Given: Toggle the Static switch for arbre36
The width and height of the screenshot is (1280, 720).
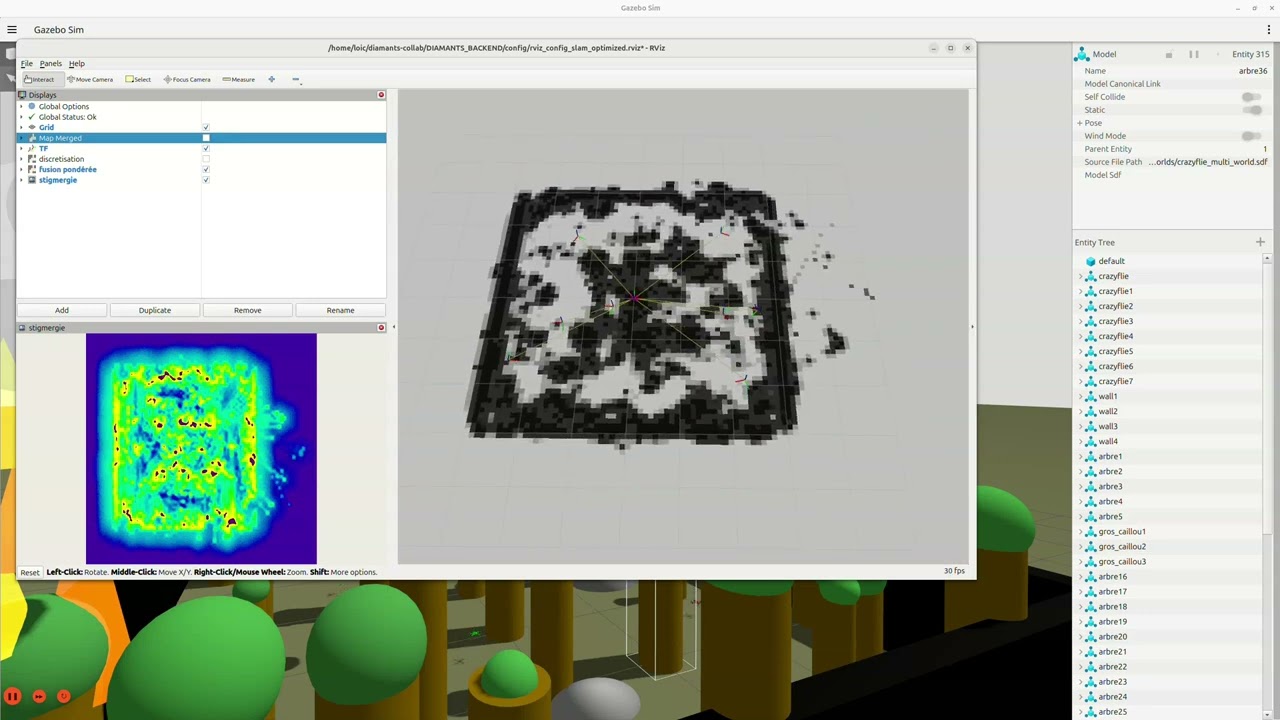Looking at the screenshot, I should [1253, 109].
